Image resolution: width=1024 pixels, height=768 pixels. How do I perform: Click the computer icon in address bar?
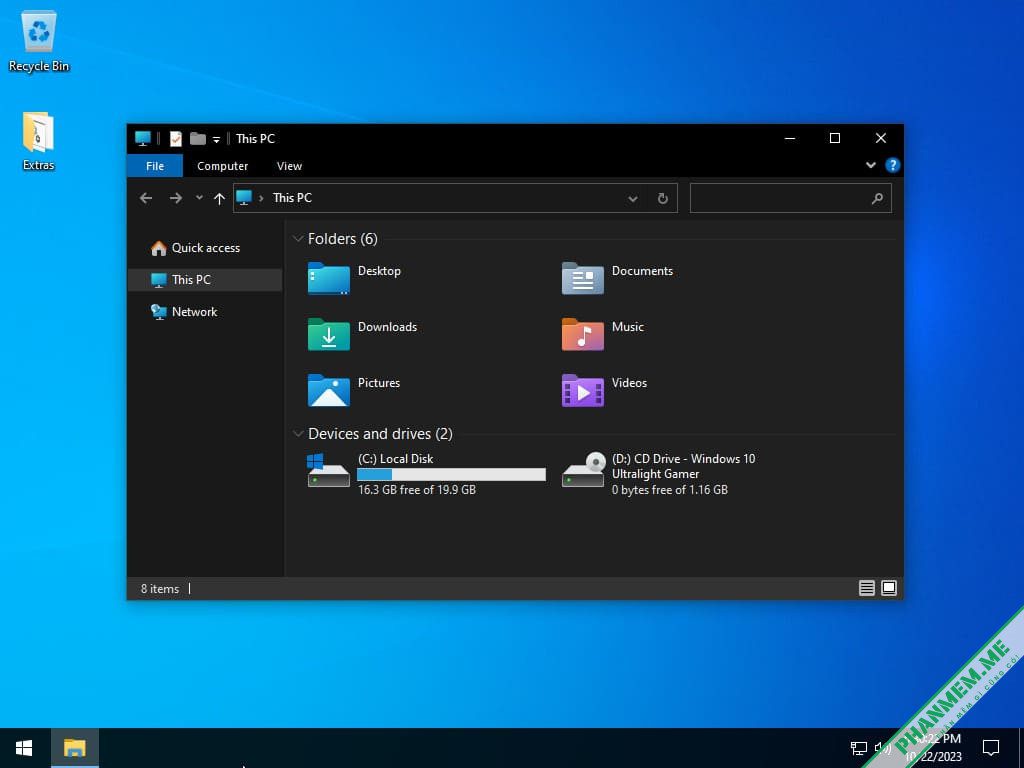[x=244, y=197]
